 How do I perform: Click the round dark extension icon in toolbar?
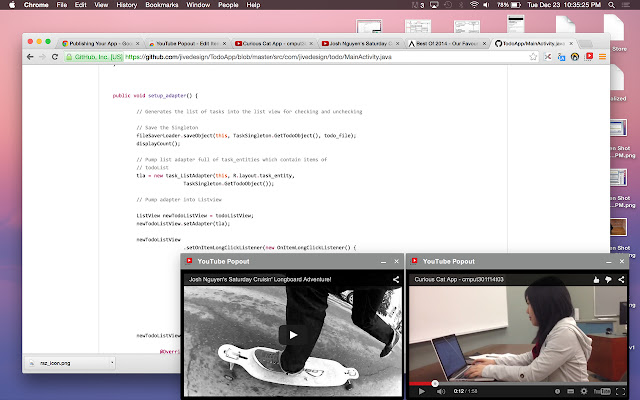(x=575, y=57)
